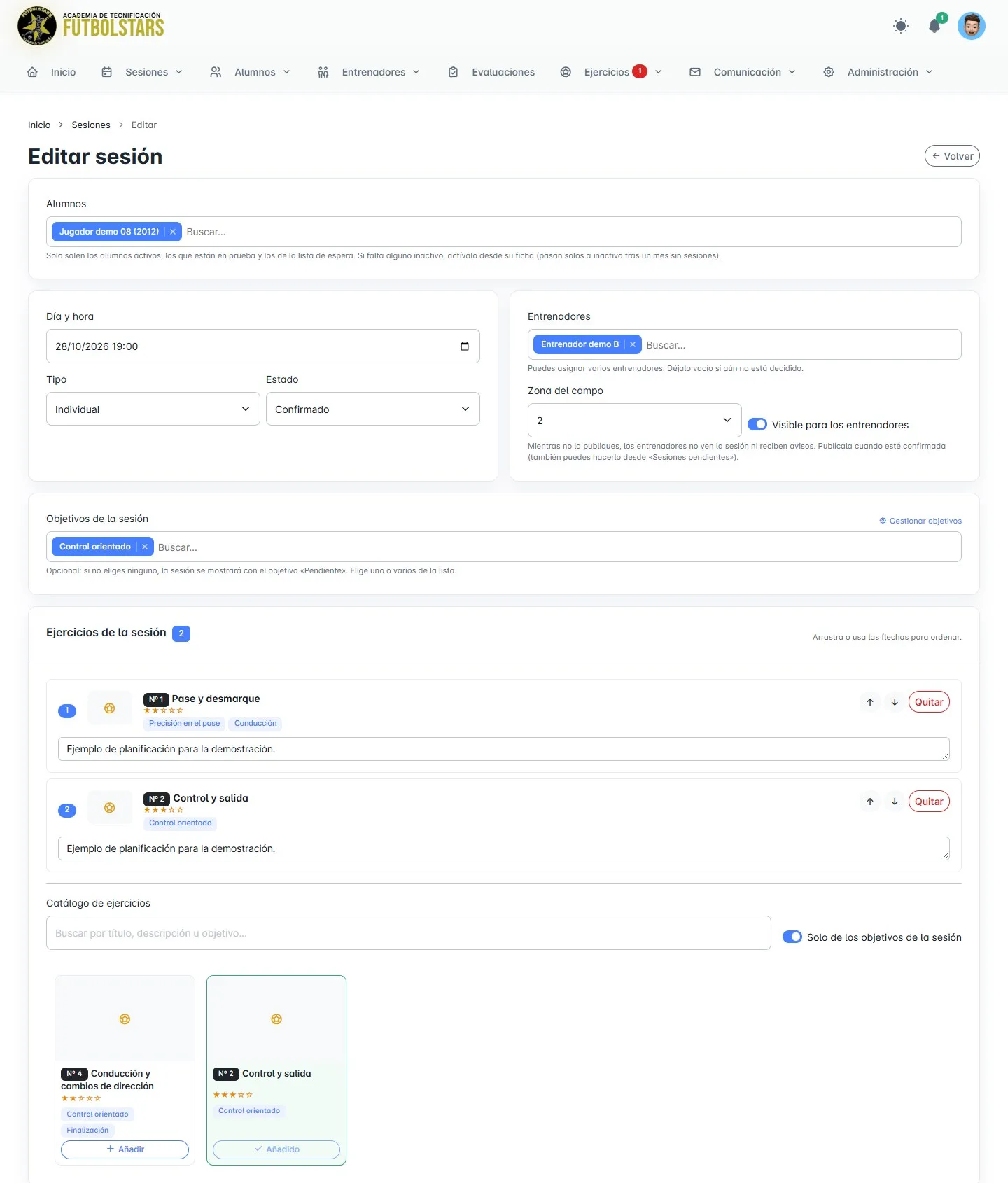The image size is (1008, 1183).
Task: Remove Control y salida with Quitar
Action: click(x=929, y=801)
